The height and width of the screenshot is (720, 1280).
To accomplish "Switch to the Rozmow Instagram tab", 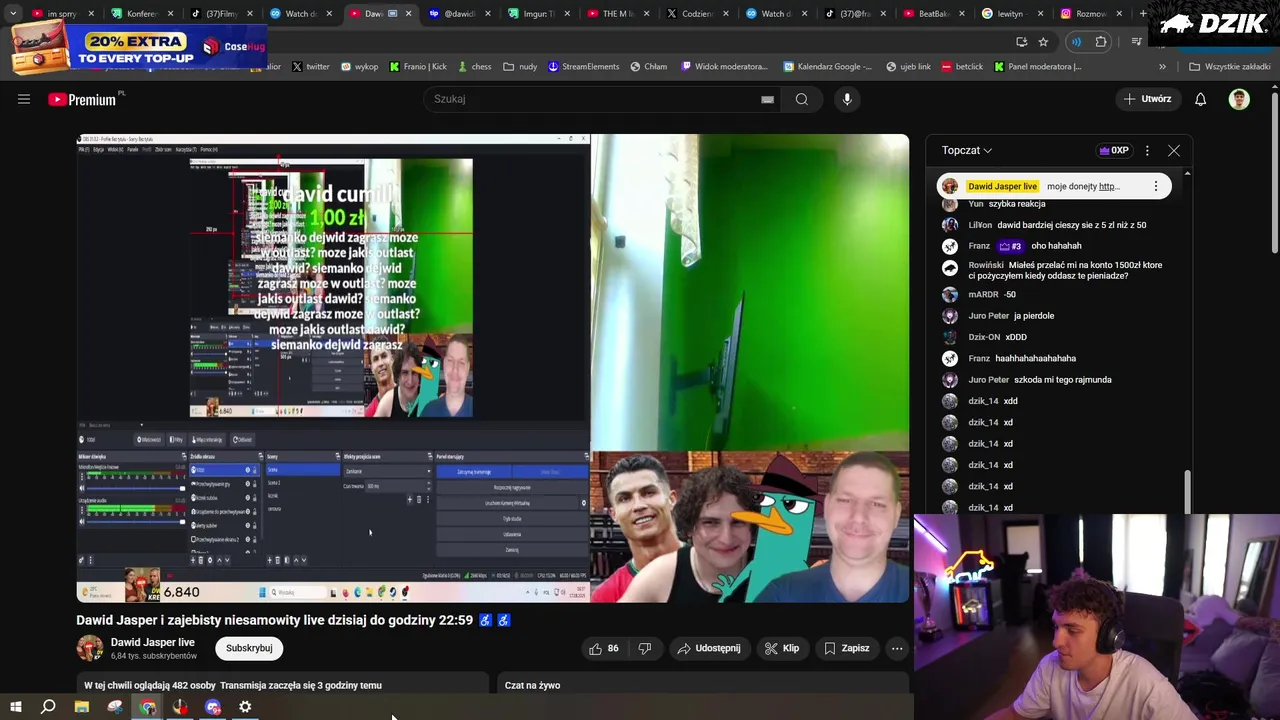I will tap(1091, 14).
